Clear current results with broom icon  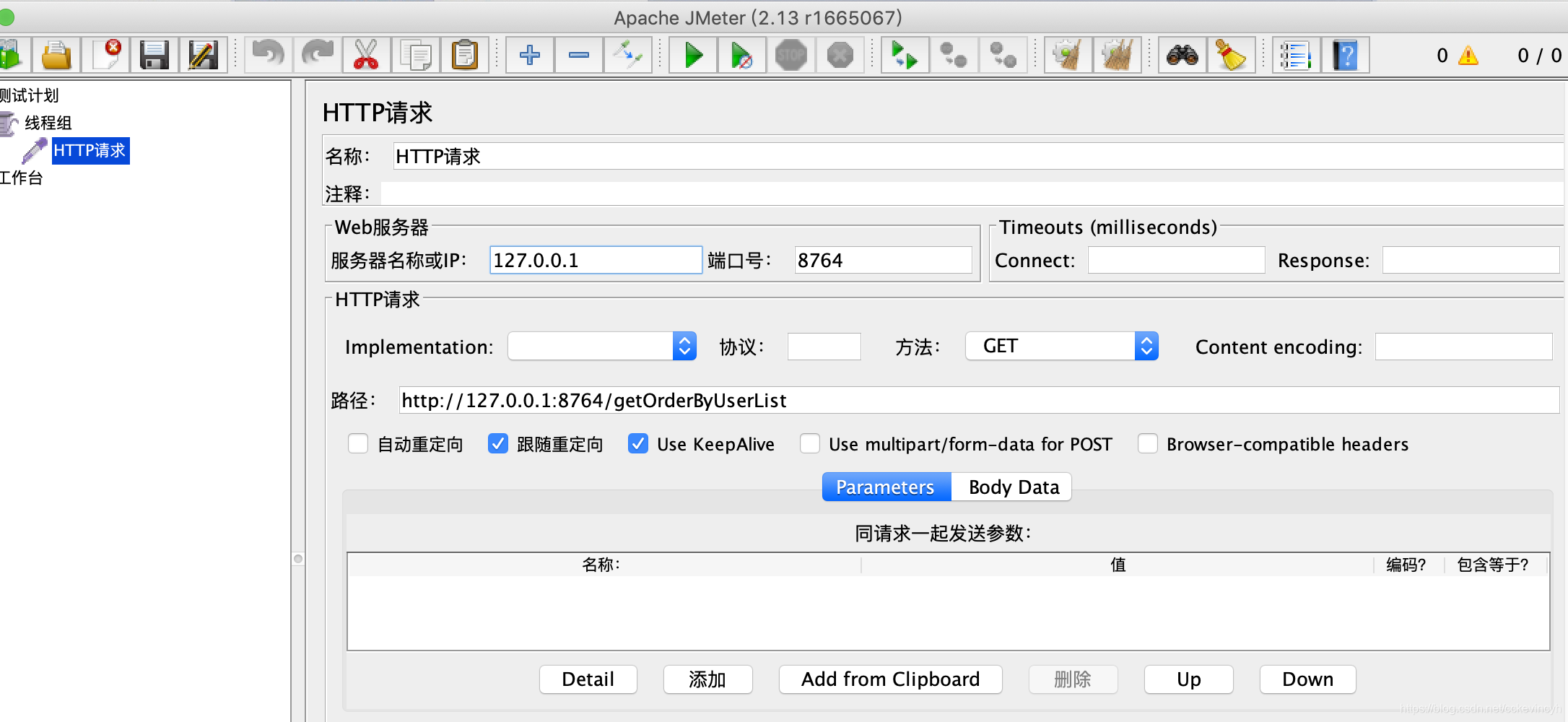1068,55
